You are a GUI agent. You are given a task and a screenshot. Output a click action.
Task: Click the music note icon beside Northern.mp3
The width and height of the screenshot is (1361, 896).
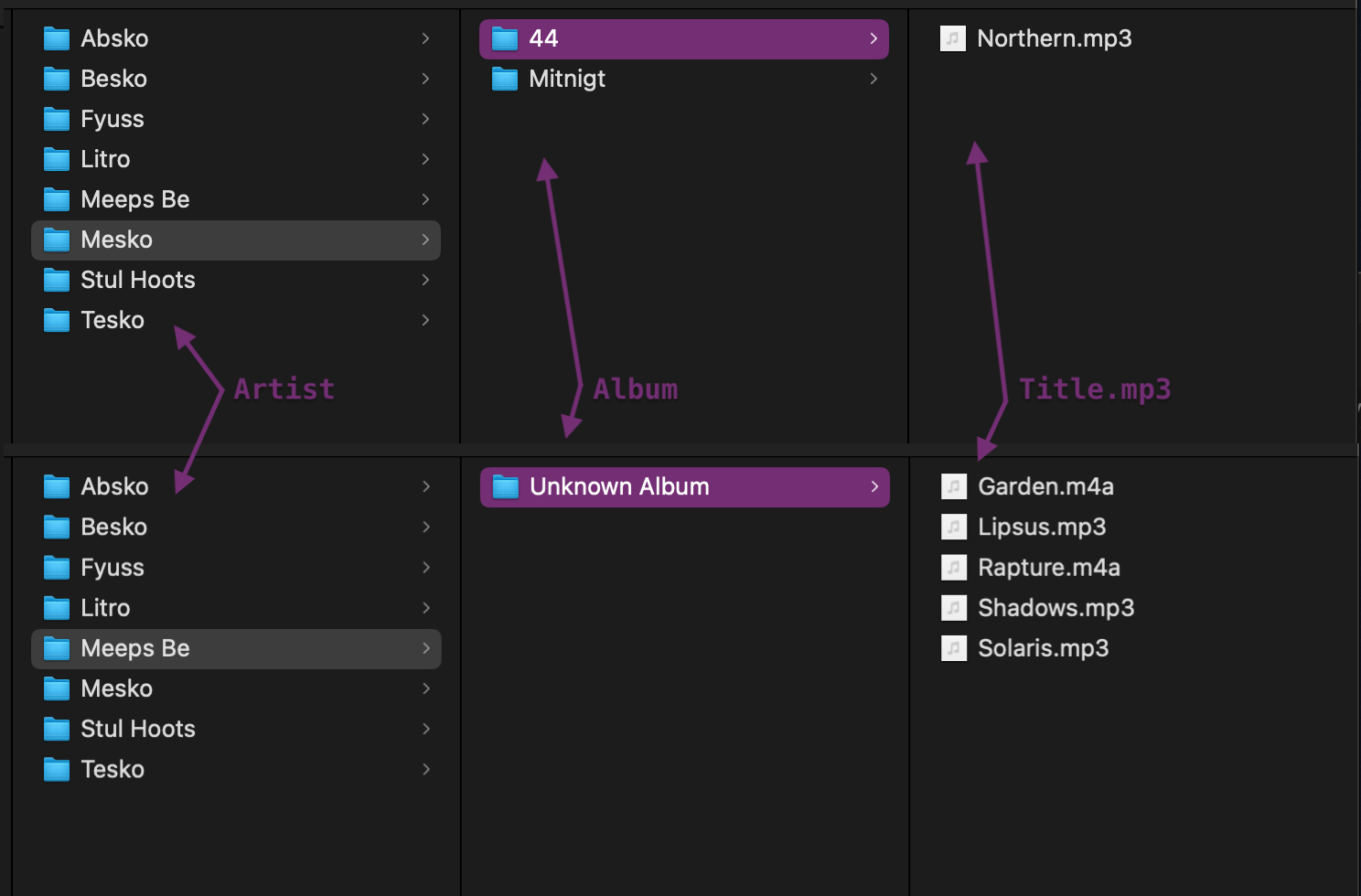click(x=952, y=38)
